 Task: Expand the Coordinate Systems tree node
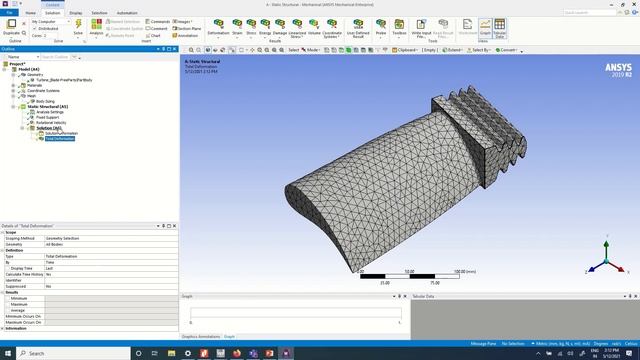tap(13, 91)
